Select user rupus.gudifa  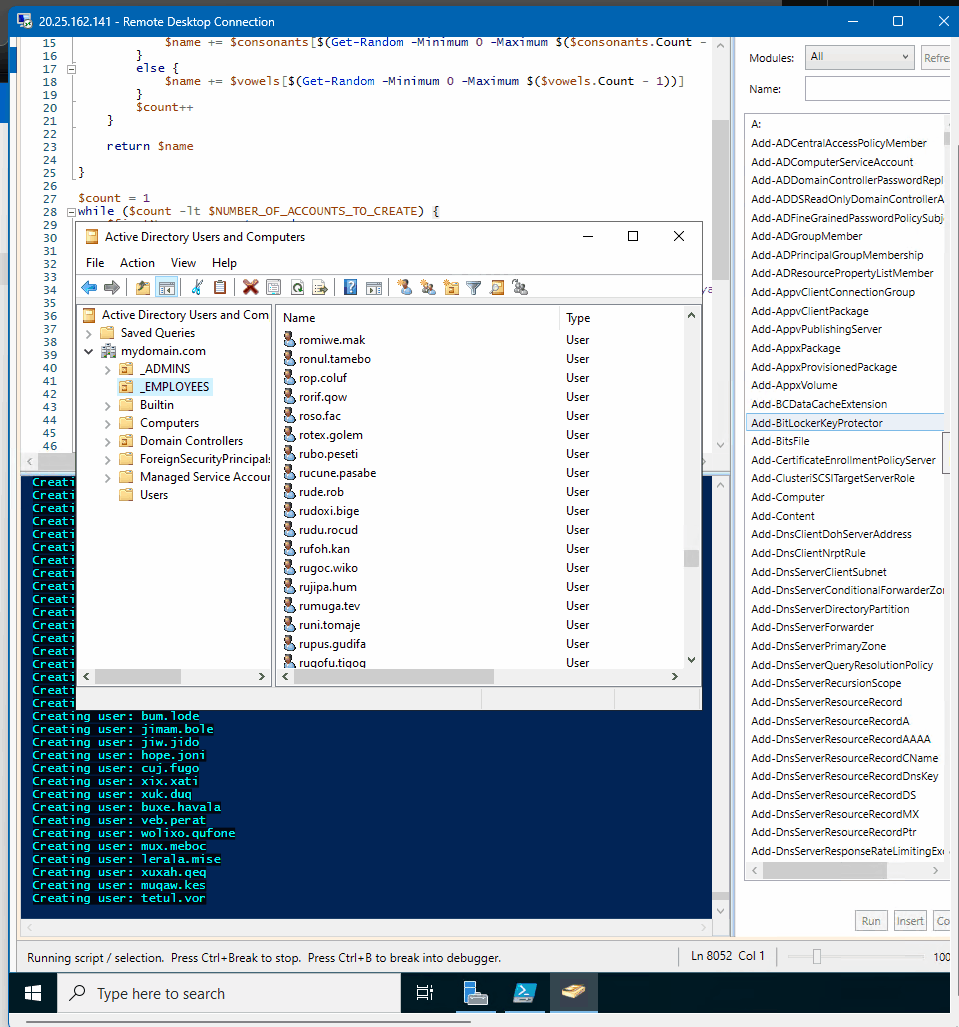[x=332, y=644]
